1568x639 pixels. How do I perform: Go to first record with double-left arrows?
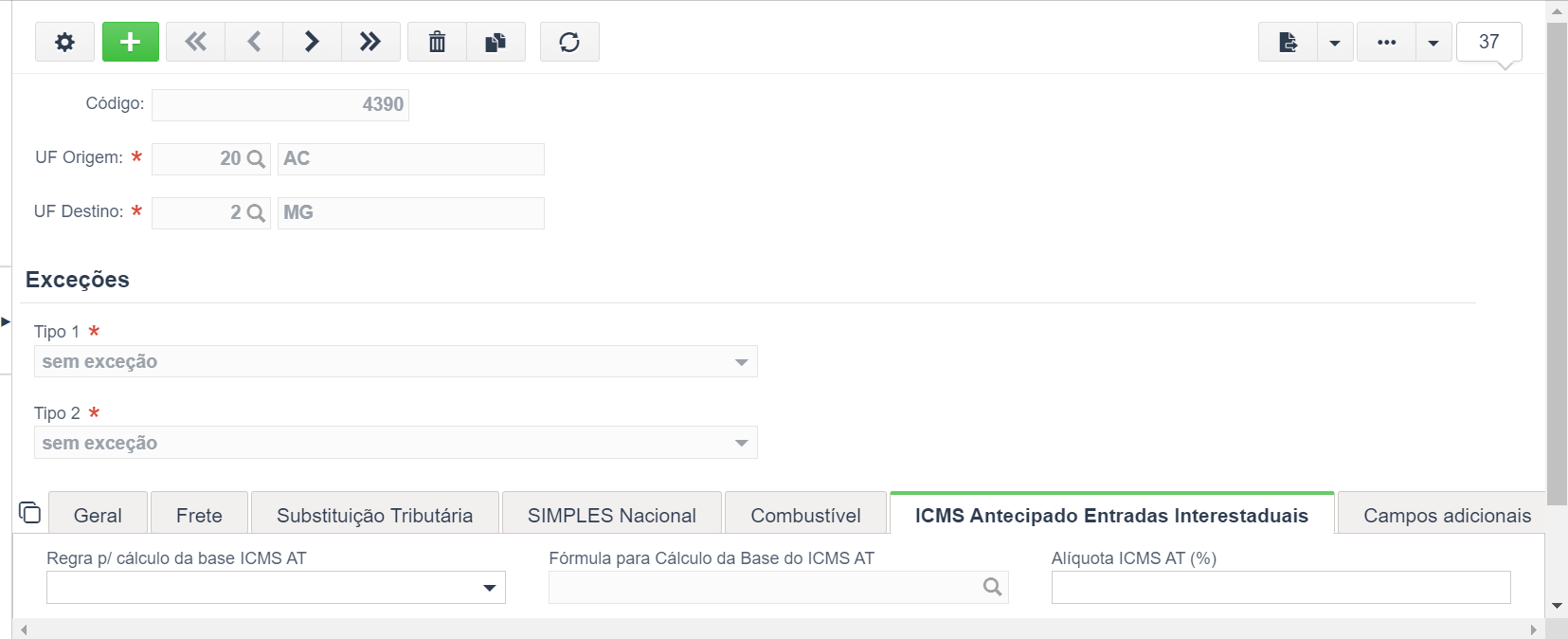tap(195, 42)
